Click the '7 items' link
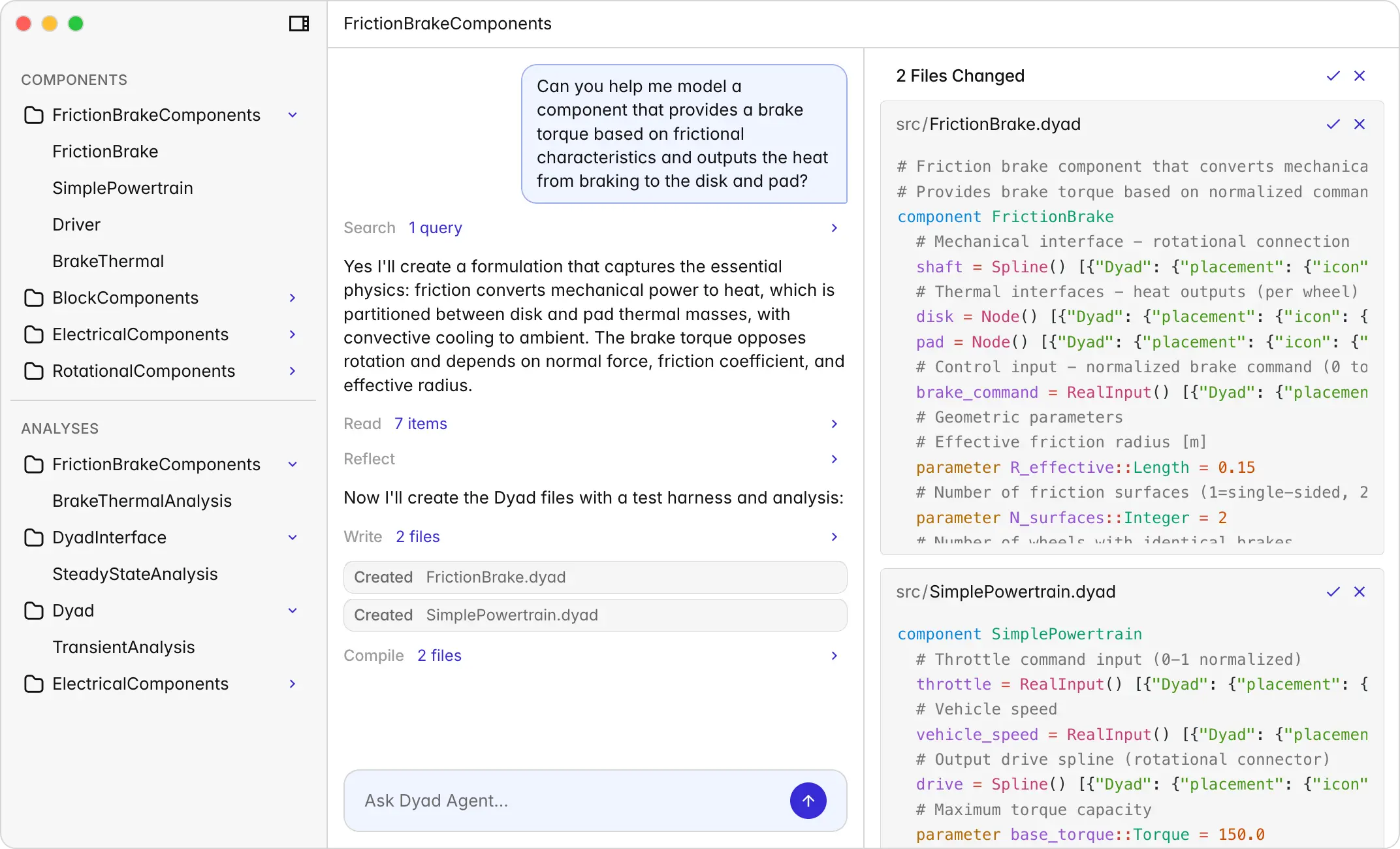Viewport: 1400px width, 849px height. click(421, 424)
